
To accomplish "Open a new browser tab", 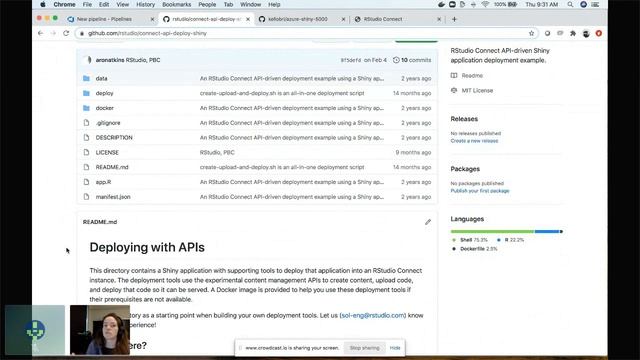I will (454, 19).
